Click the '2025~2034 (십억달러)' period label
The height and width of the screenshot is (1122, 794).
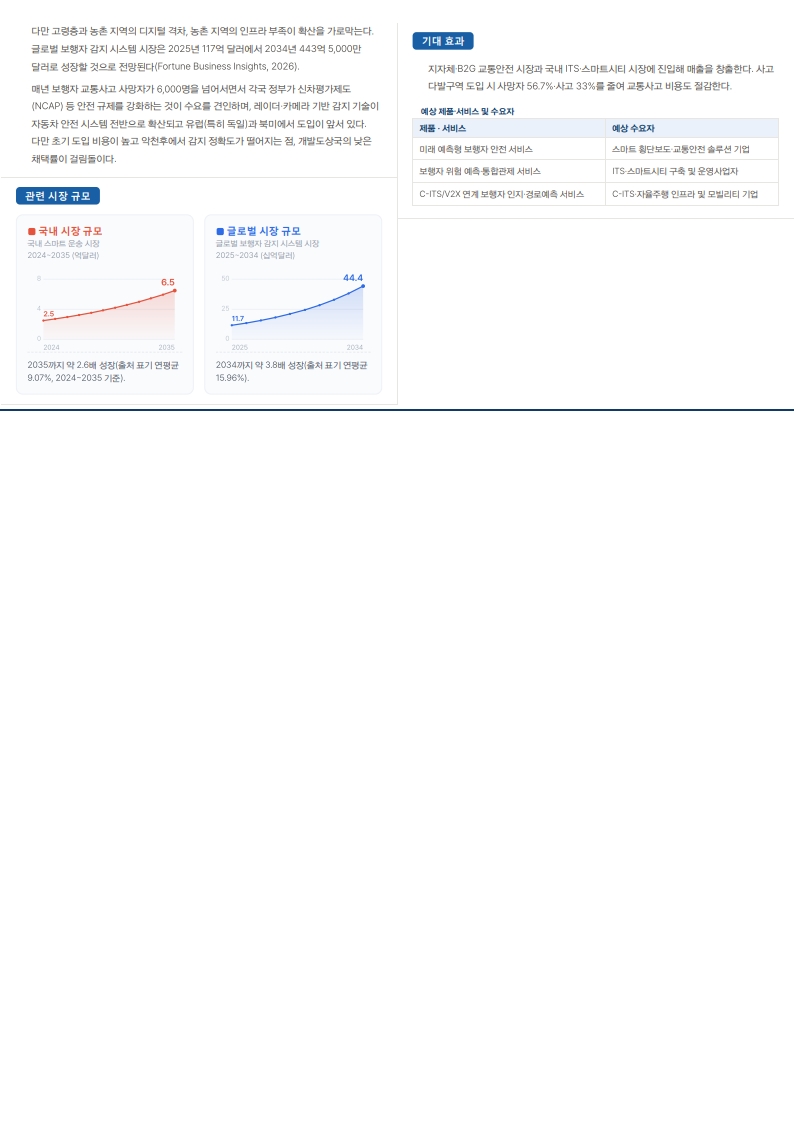pyautogui.click(x=255, y=255)
